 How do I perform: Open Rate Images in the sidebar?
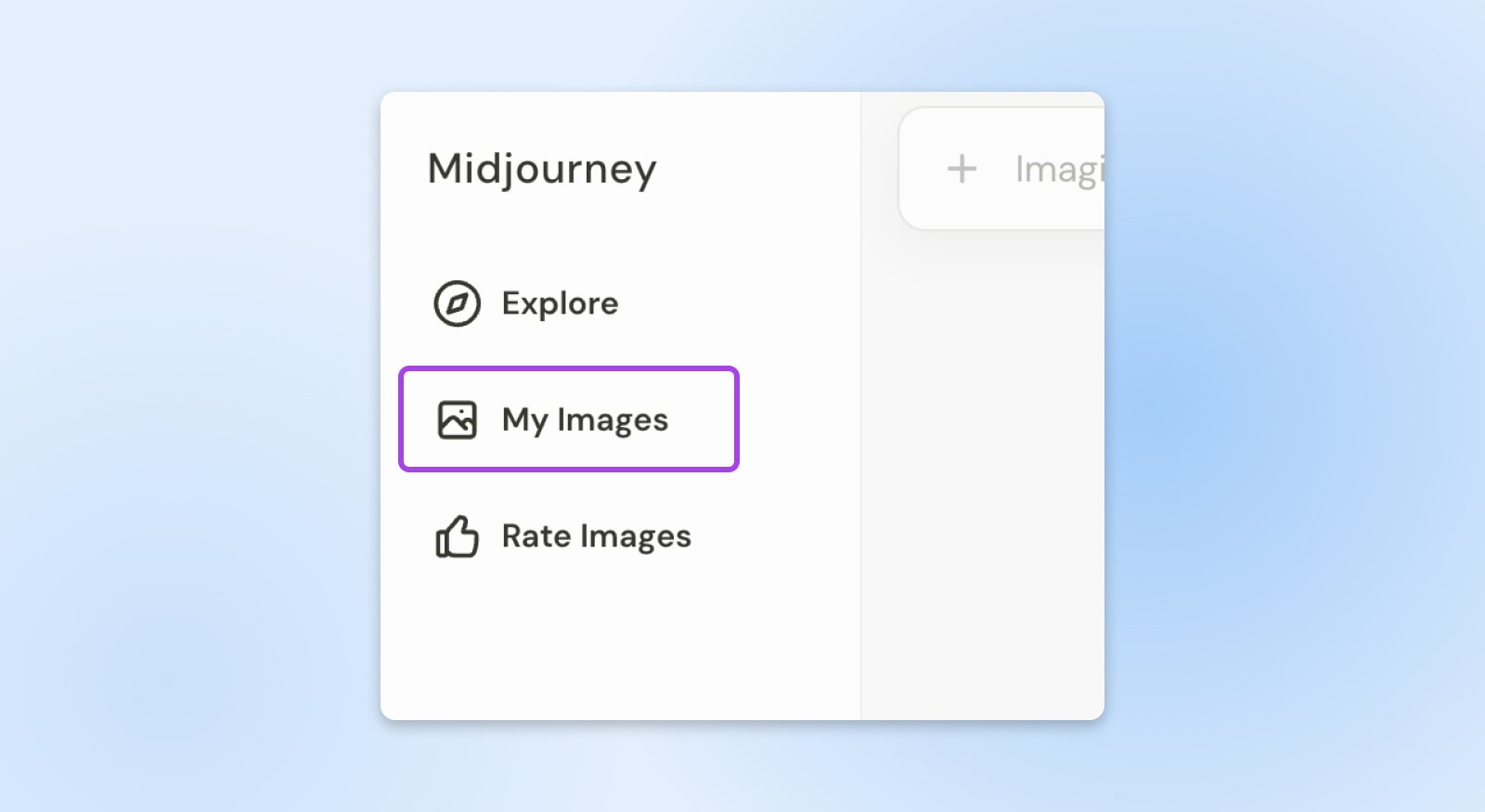pos(563,536)
